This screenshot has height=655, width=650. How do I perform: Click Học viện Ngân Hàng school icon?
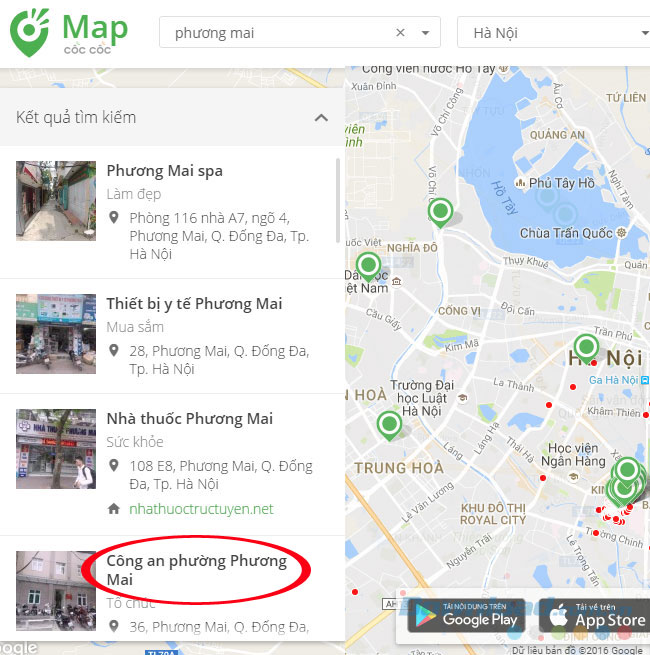tap(574, 476)
